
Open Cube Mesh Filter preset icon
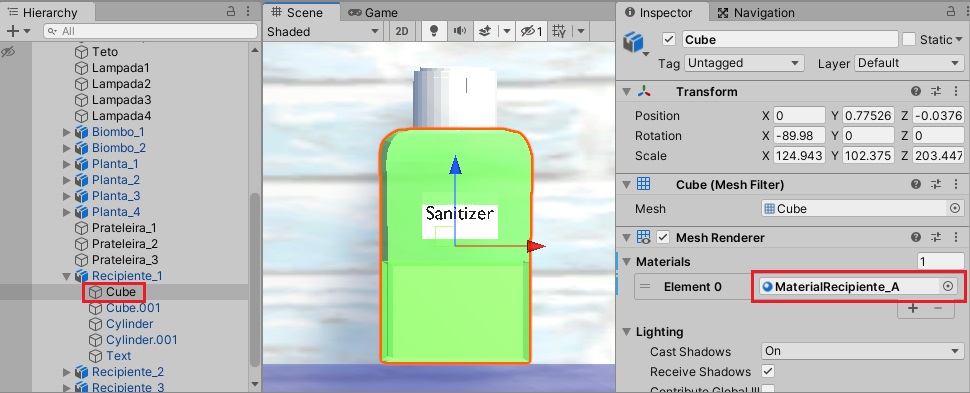[x=936, y=184]
